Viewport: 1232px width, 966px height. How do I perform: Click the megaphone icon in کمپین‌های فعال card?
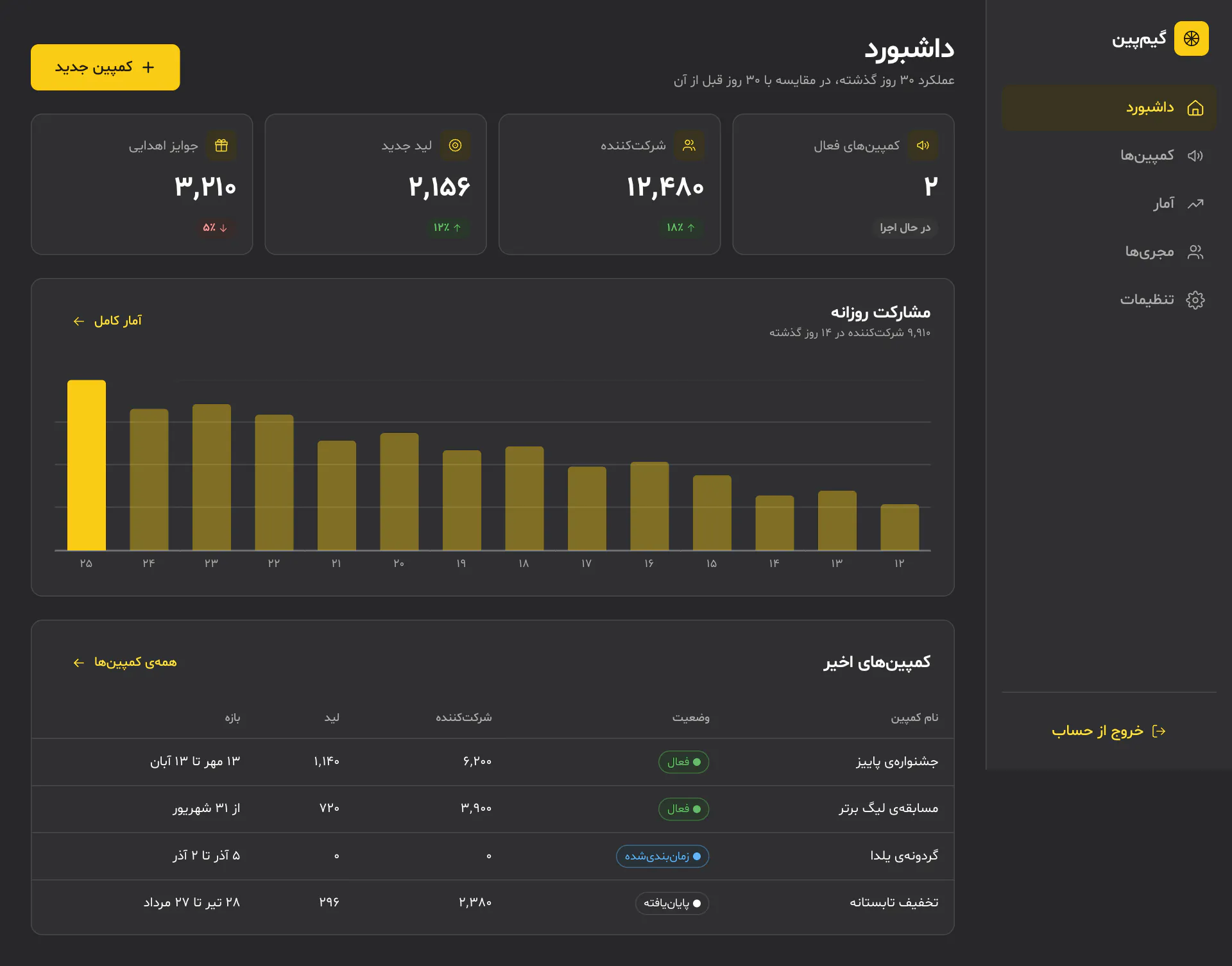point(923,146)
